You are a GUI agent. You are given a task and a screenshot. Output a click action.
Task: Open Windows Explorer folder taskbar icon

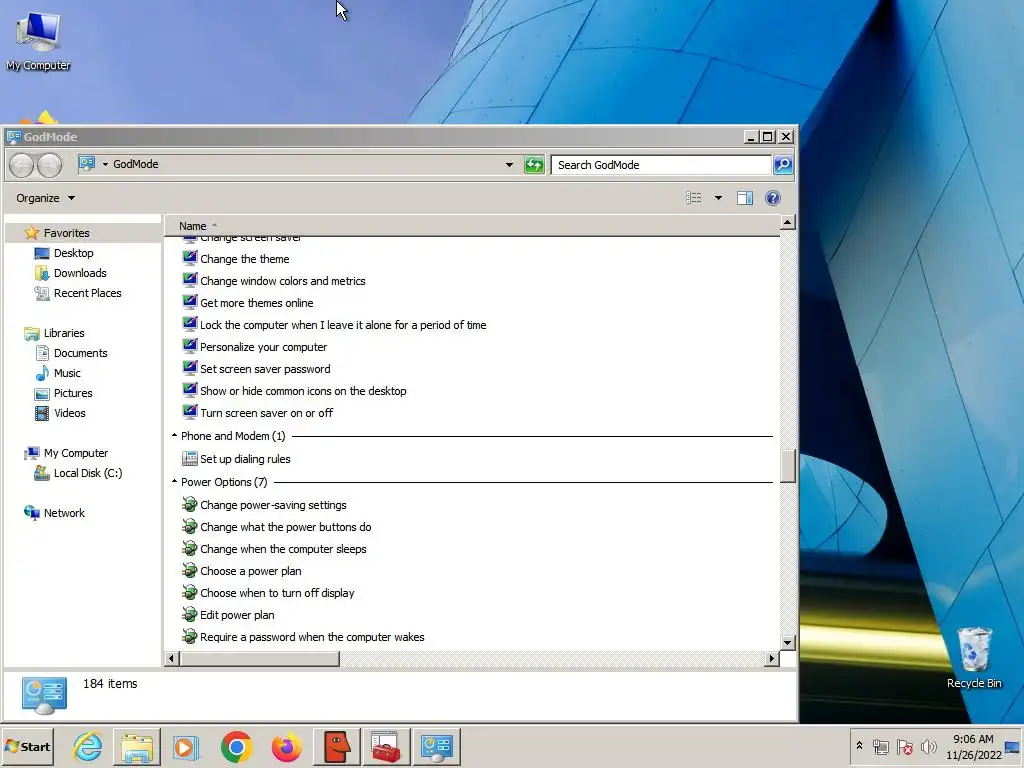point(136,746)
